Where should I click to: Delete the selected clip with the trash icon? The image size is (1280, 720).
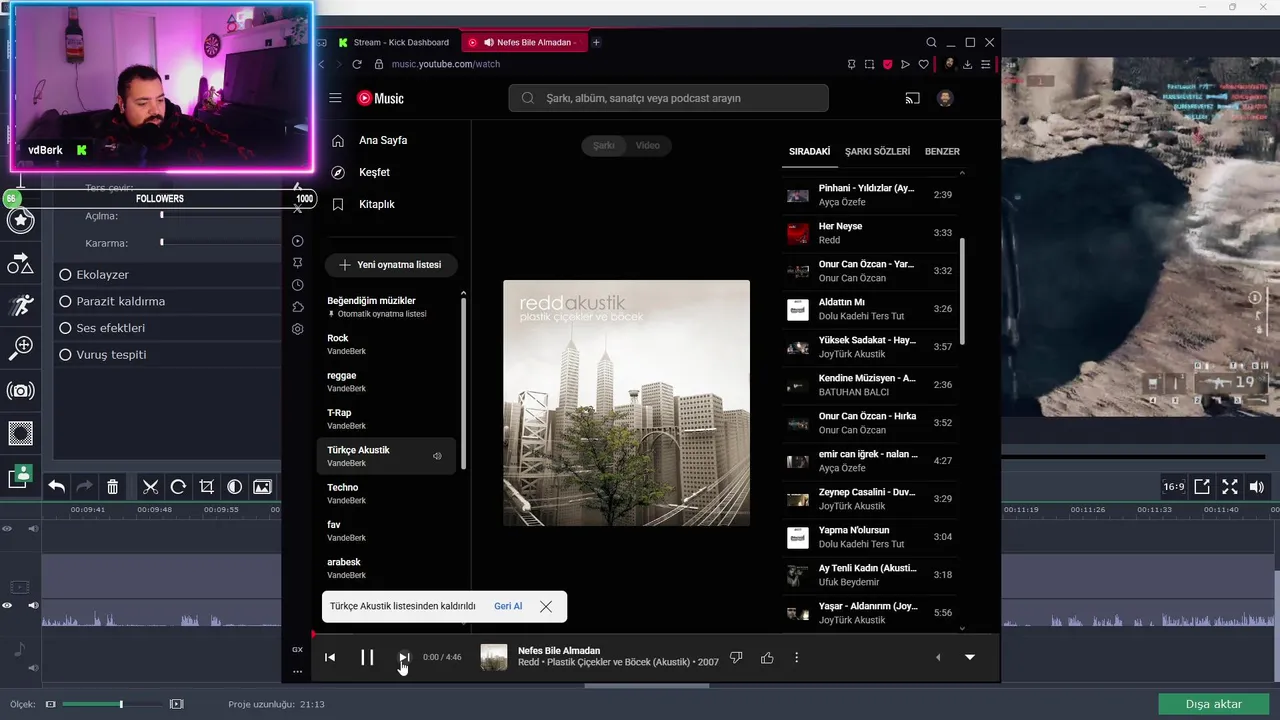pos(113,486)
